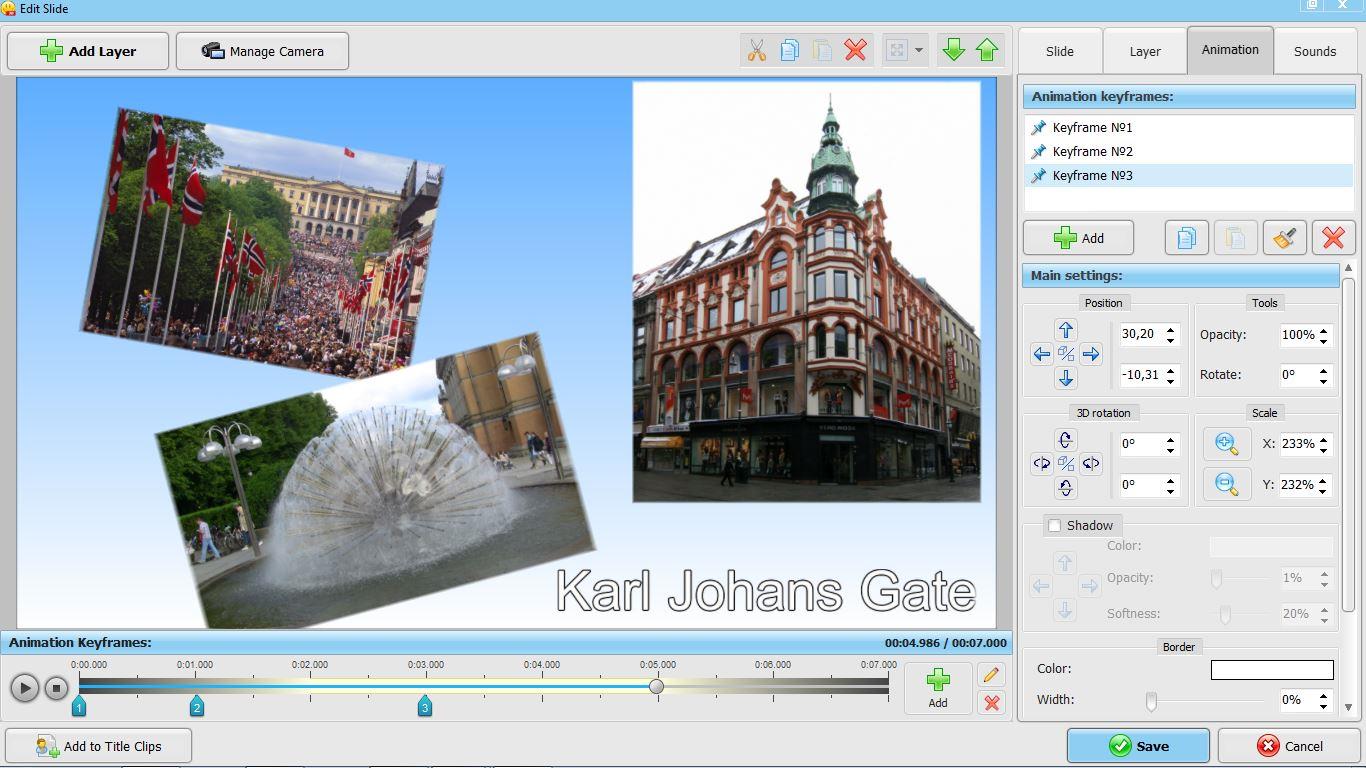Click the scissors cut icon
The width and height of the screenshot is (1366, 768).
click(756, 50)
